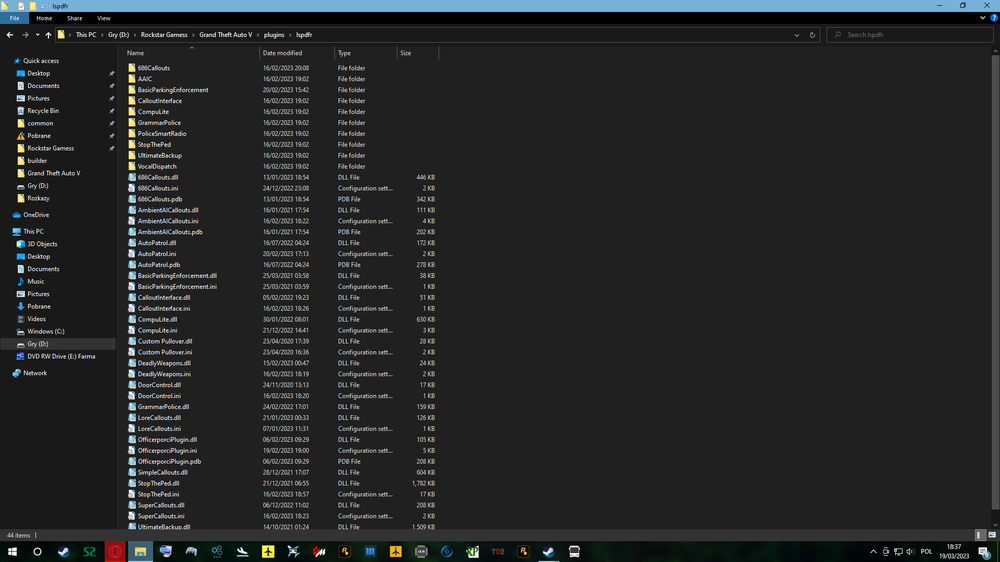The width and height of the screenshot is (1000, 562).
Task: Navigate to Gry (D:) breadcrumb
Action: [118, 35]
